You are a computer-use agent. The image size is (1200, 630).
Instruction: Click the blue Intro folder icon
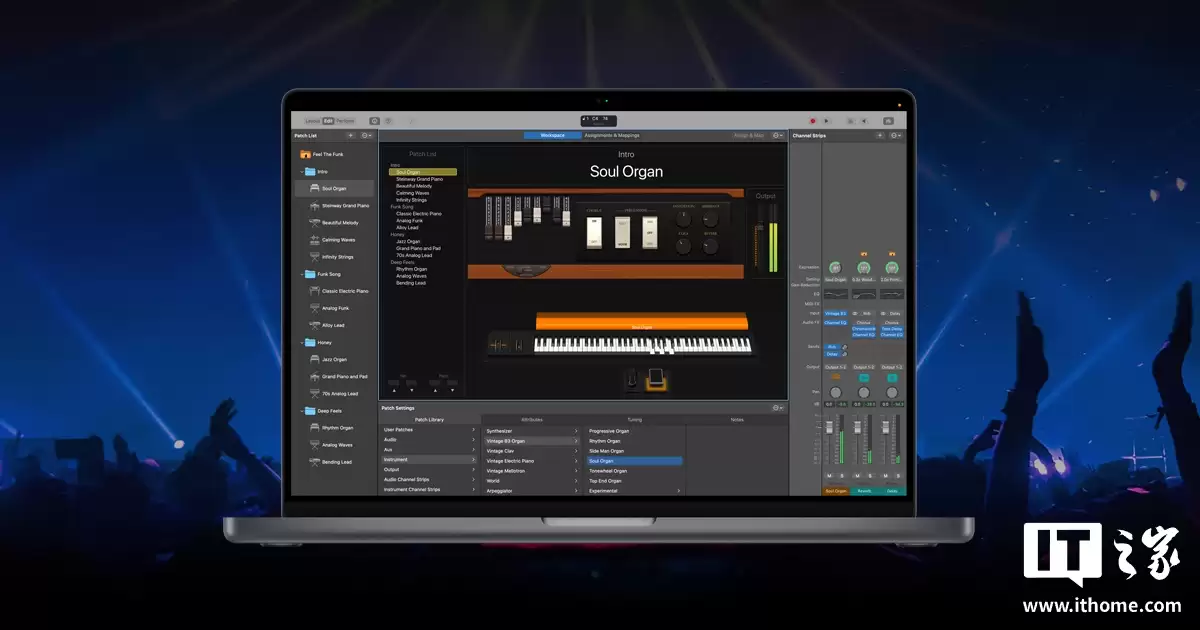(x=311, y=170)
